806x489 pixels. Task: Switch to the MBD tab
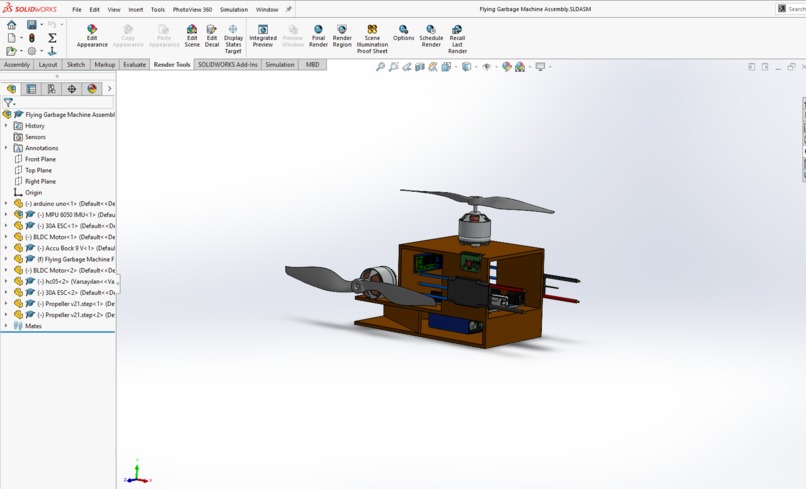(313, 64)
